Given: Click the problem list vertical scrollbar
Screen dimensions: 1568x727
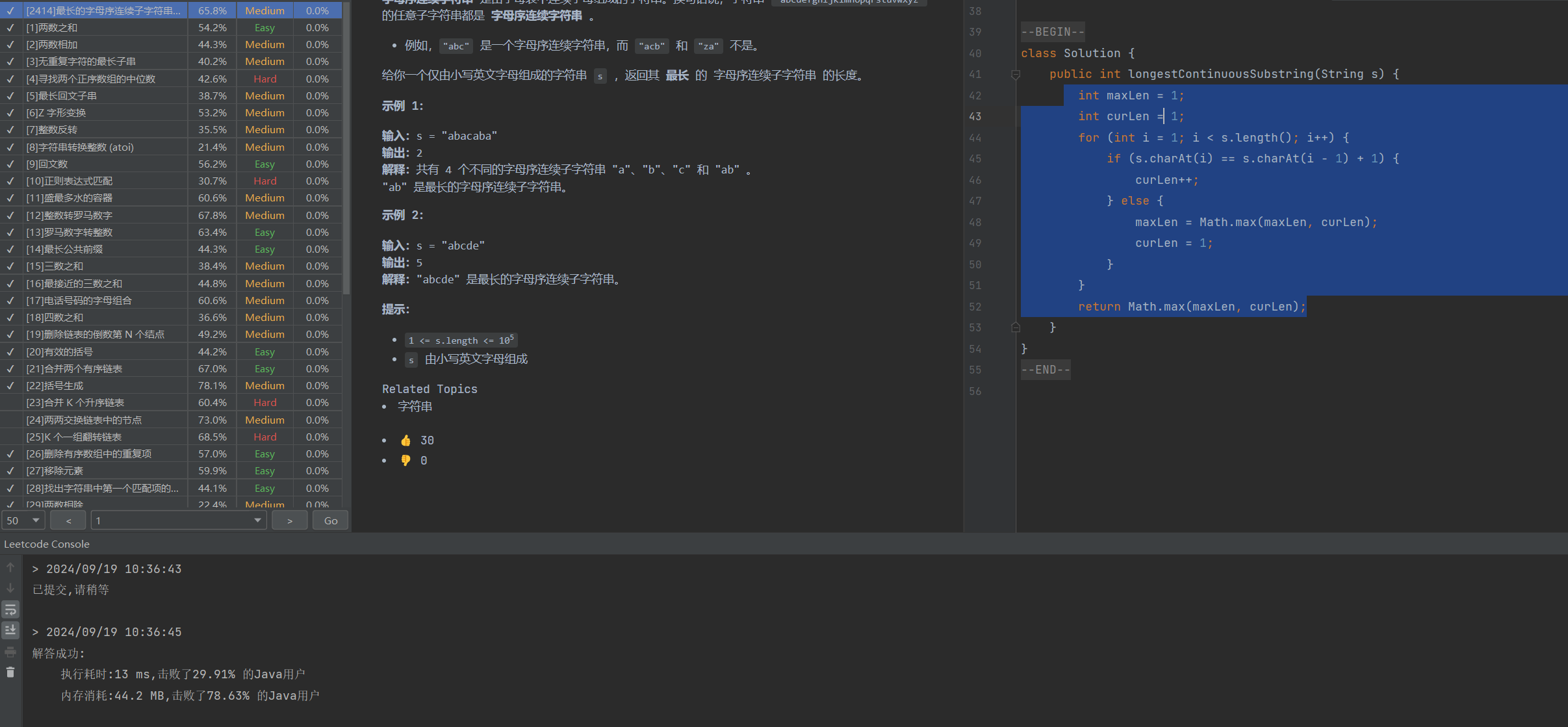Looking at the screenshot, I should coord(346,149).
